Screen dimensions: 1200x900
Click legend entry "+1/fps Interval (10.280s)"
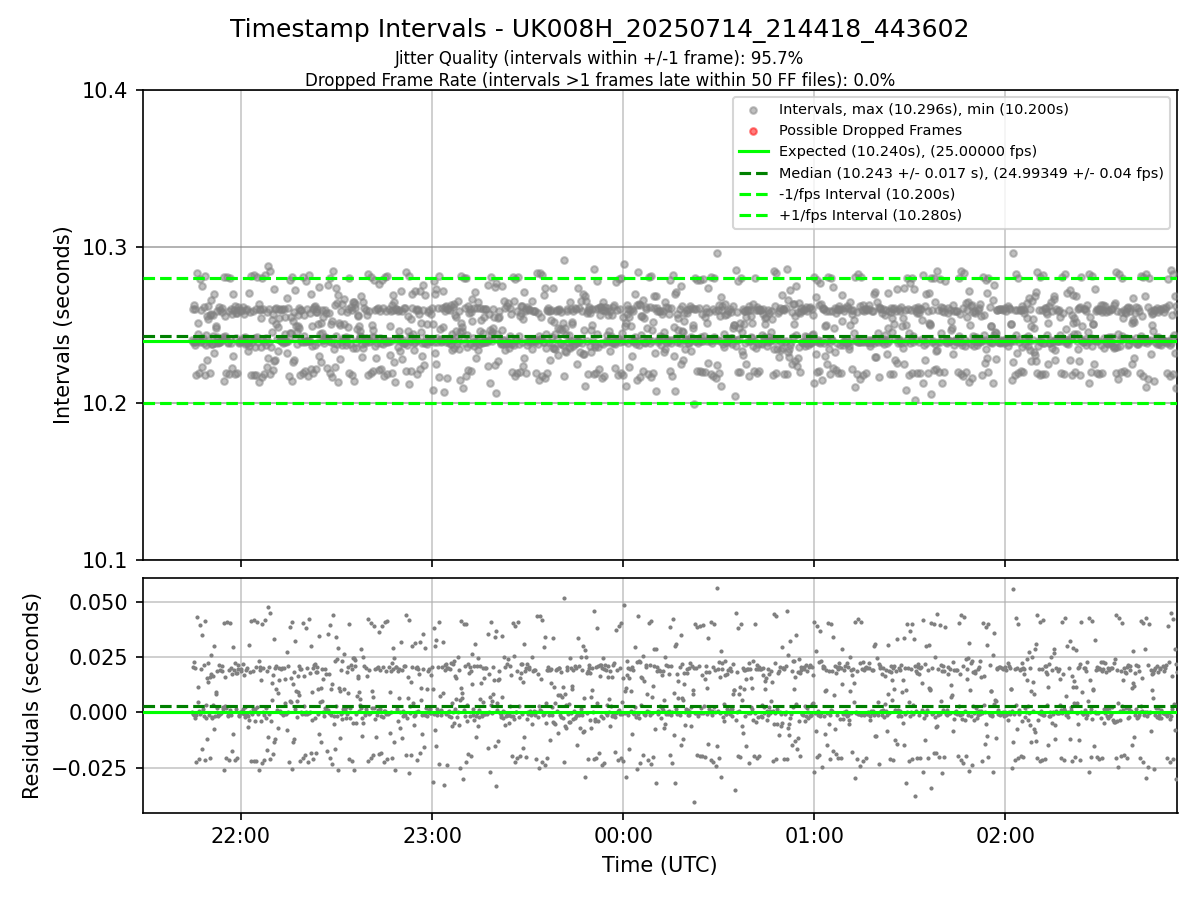(x=870, y=215)
